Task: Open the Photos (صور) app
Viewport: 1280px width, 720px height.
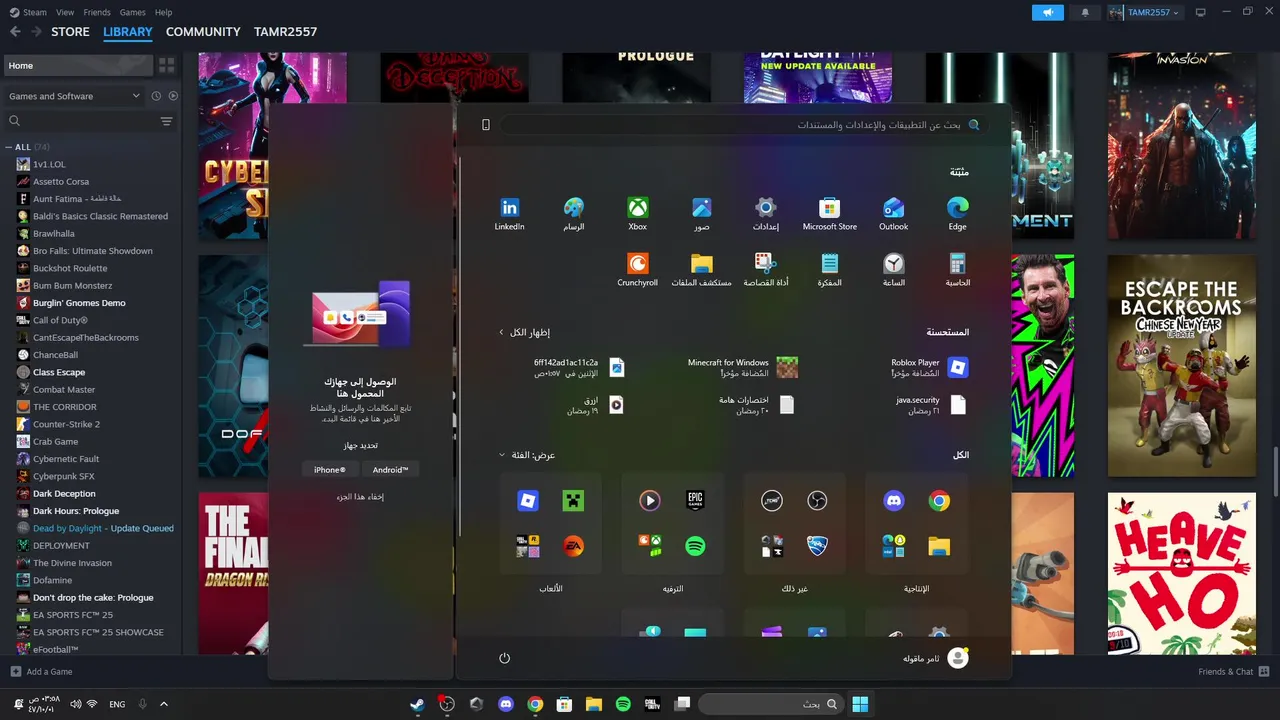Action: pyautogui.click(x=702, y=214)
